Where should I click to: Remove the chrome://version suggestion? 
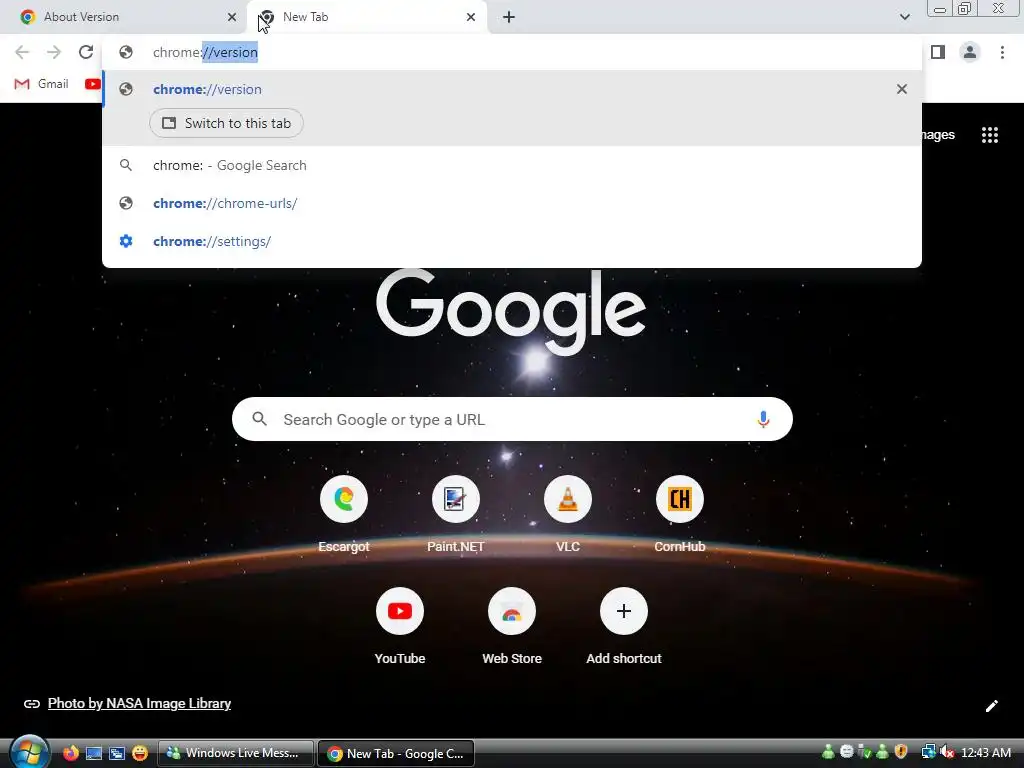coord(902,89)
